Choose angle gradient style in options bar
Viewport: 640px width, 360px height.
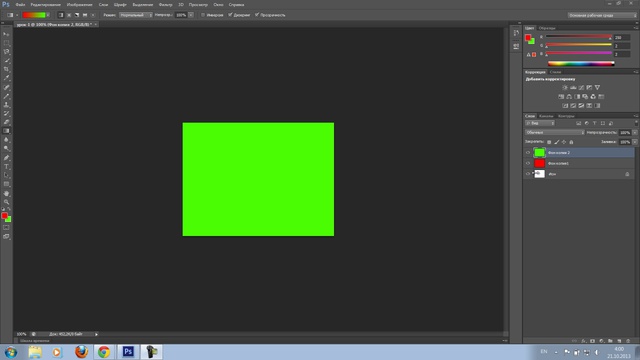[x=77, y=15]
